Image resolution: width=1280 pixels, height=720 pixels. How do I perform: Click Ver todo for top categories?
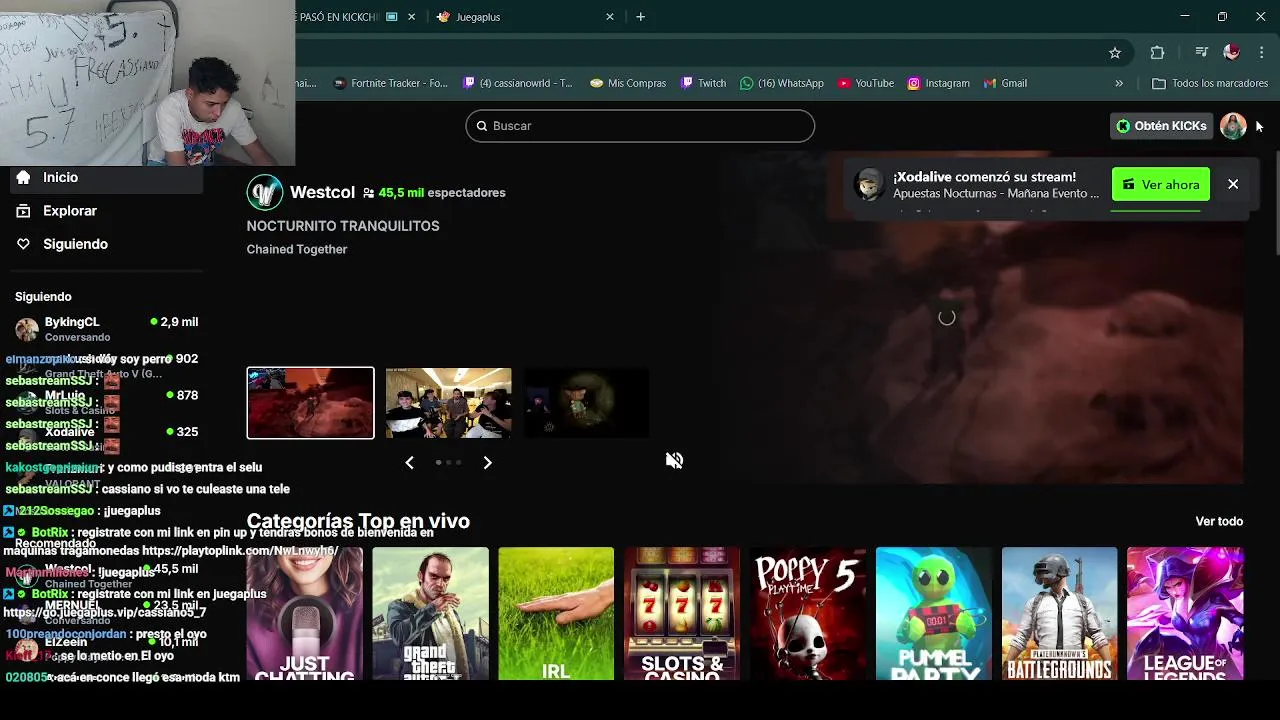click(1219, 522)
